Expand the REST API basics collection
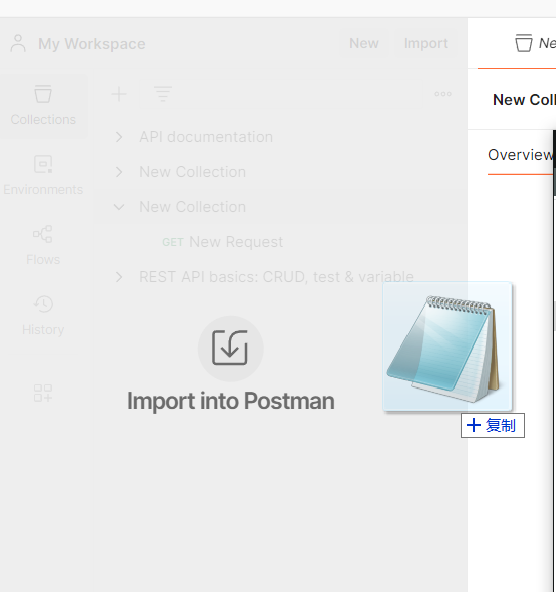This screenshot has height=592, width=556. [x=119, y=277]
